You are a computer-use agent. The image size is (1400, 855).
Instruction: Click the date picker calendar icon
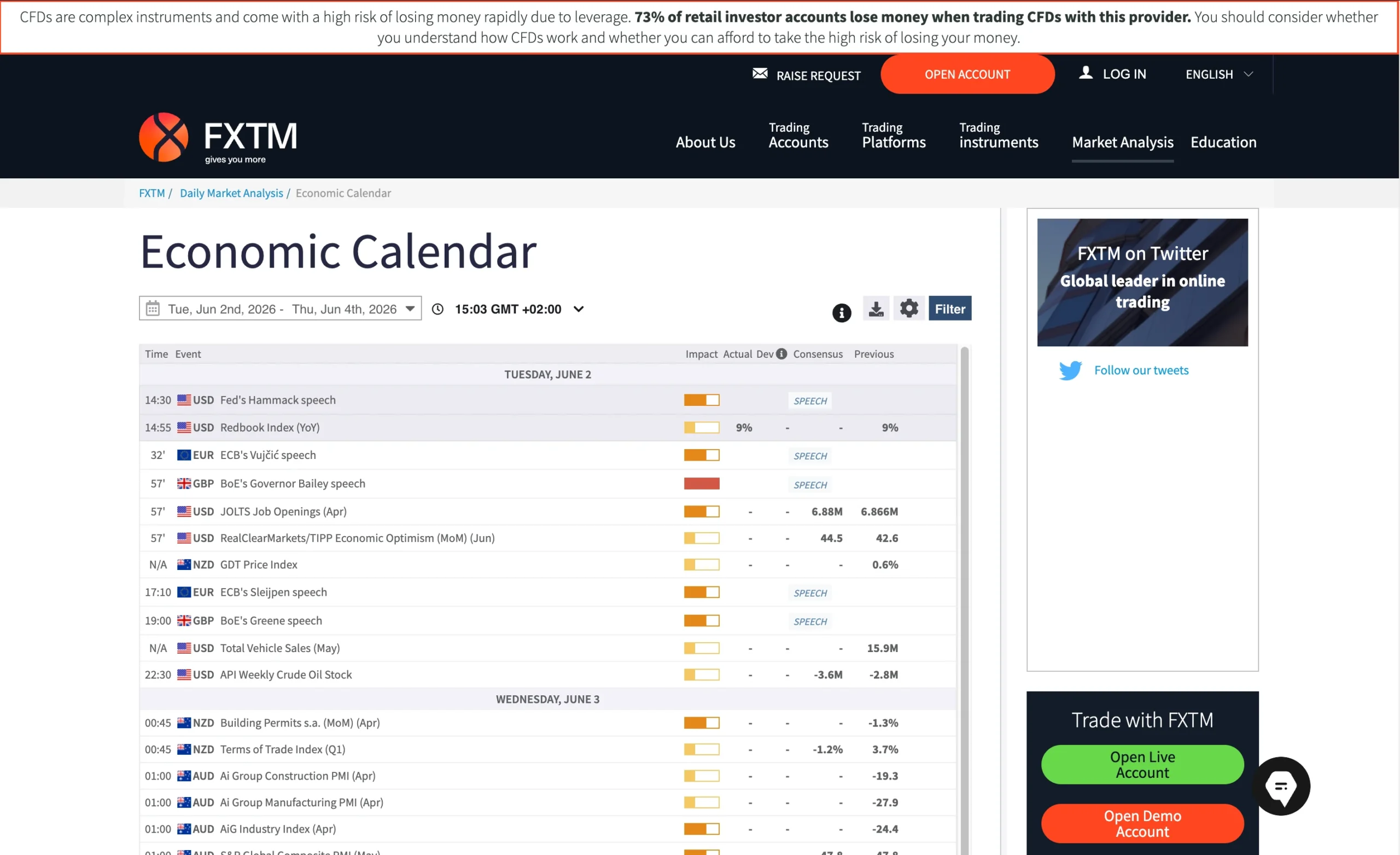[153, 309]
